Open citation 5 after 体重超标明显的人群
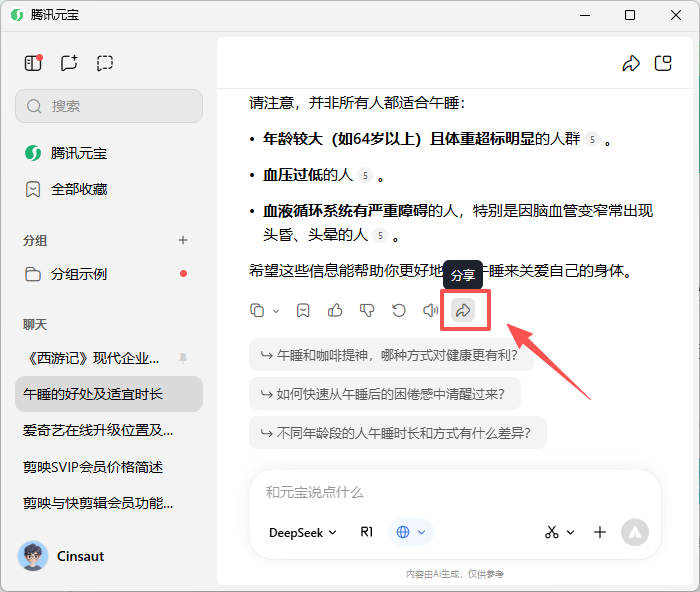This screenshot has height=592, width=700. pos(592,139)
